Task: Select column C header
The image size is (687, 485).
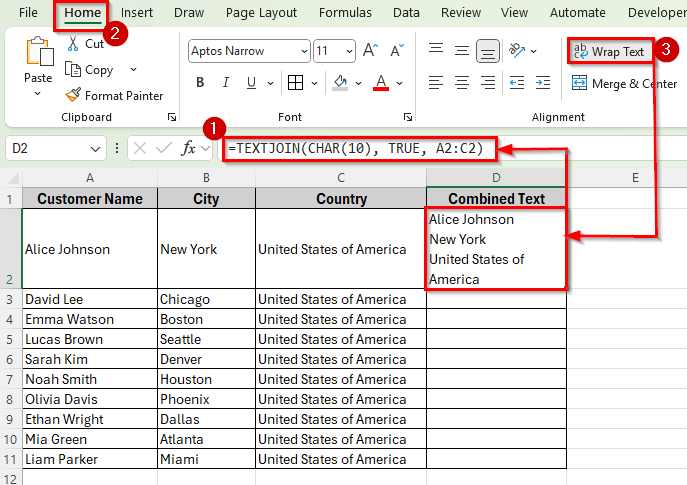Action: click(x=341, y=178)
